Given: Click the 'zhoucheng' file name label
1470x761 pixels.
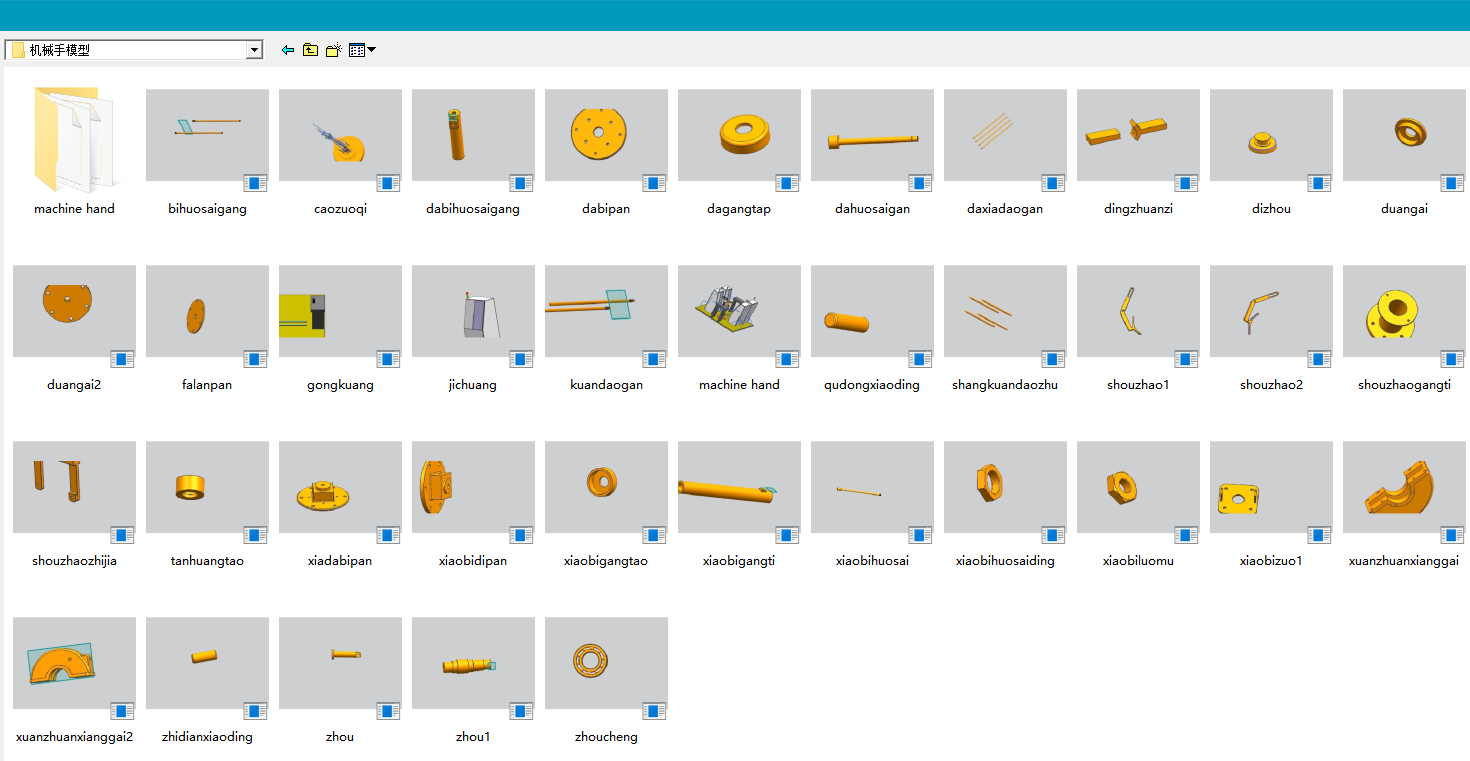Looking at the screenshot, I should click(606, 737).
